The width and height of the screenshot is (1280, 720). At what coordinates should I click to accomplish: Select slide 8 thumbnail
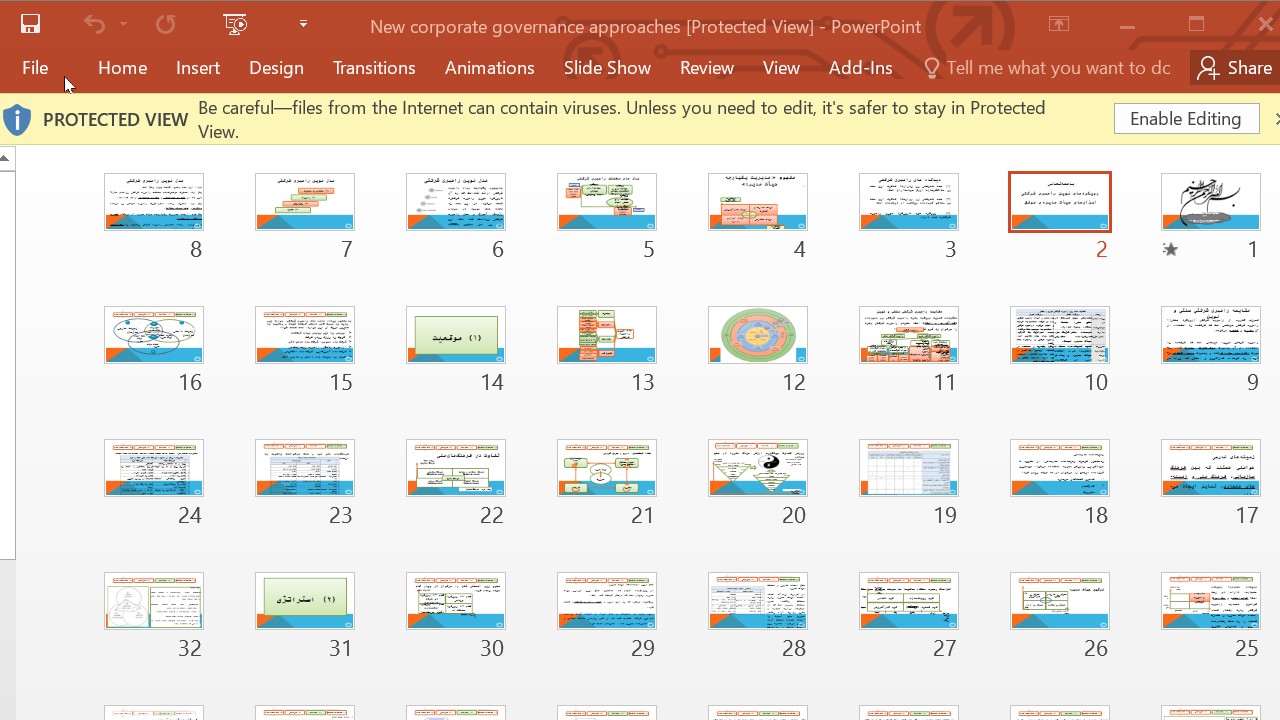[154, 202]
